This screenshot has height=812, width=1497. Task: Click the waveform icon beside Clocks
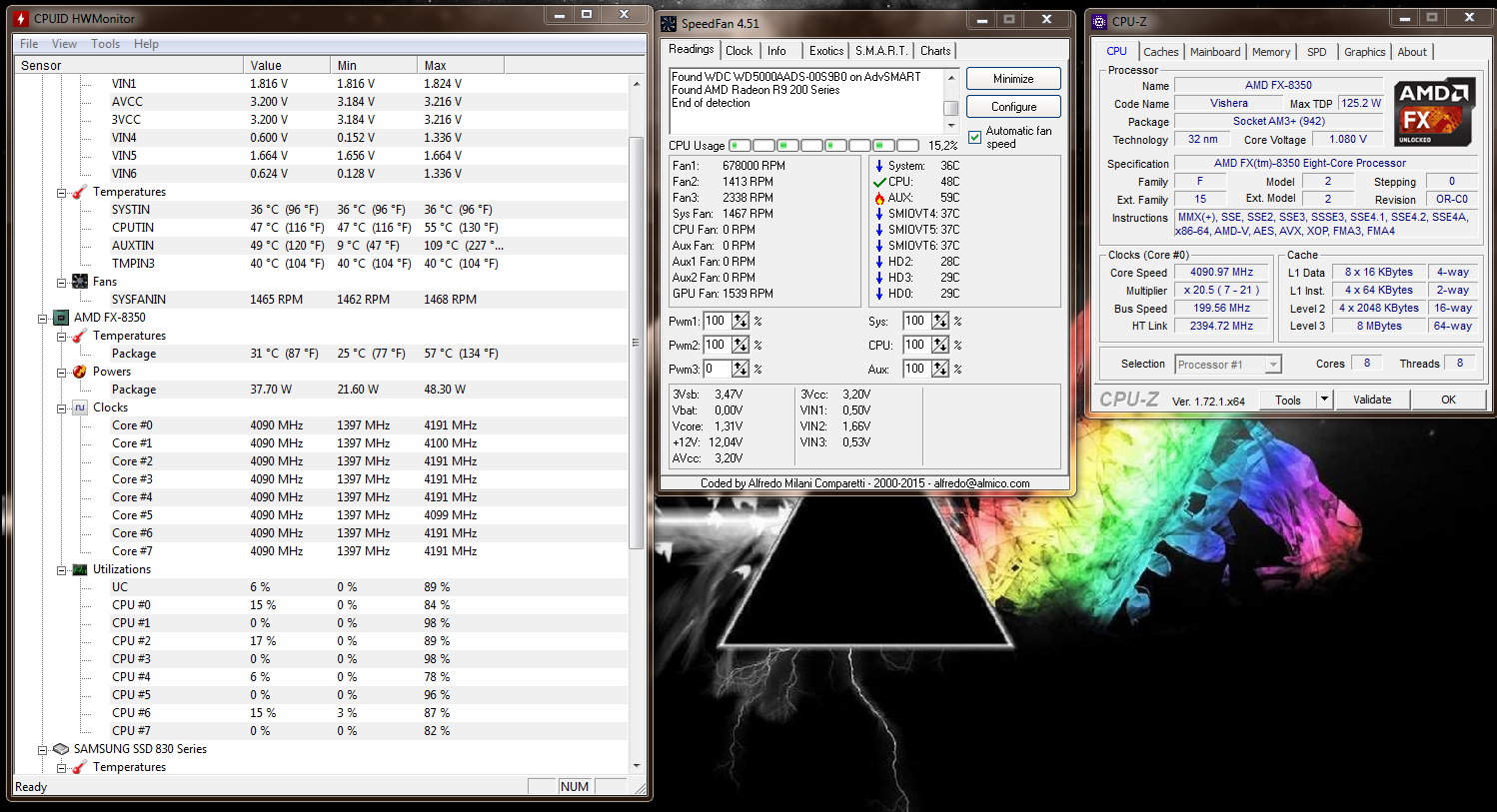[x=80, y=407]
